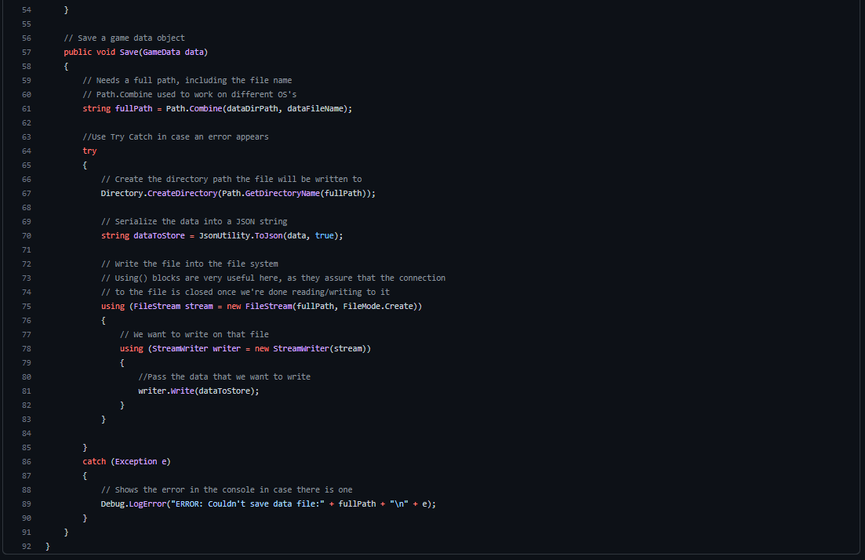The height and width of the screenshot is (560, 865).
Task: Click the comment "//Use Try Catch in case an error appears"
Action: pos(175,137)
